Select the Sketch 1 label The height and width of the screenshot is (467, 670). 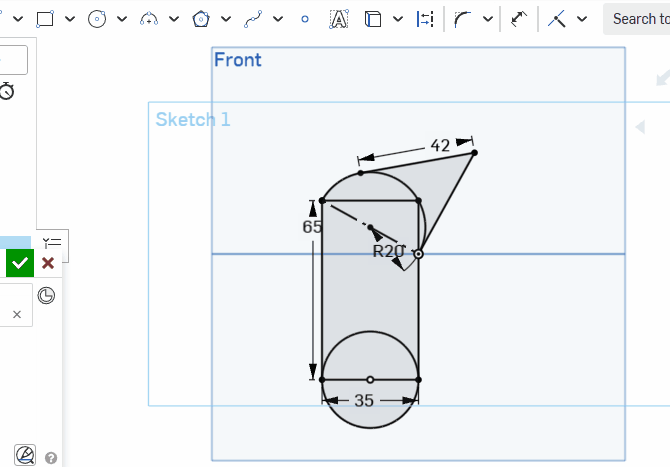click(193, 120)
